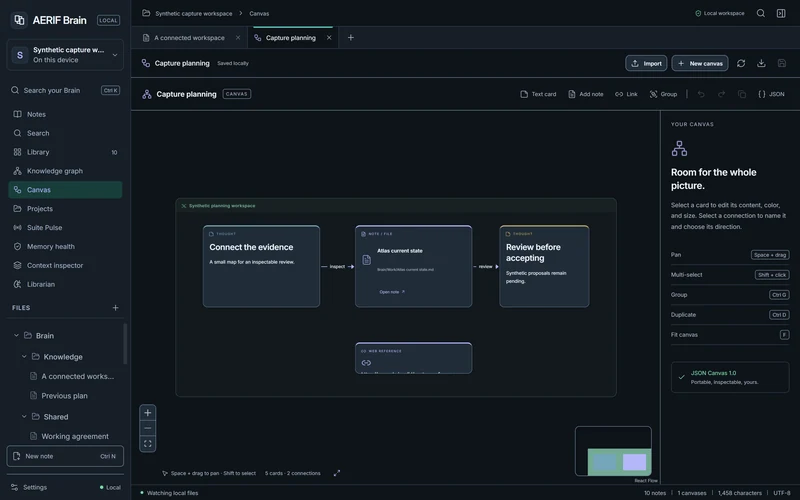Click the redo arrow icon
This screenshot has width=800, height=500.
(x=721, y=94)
